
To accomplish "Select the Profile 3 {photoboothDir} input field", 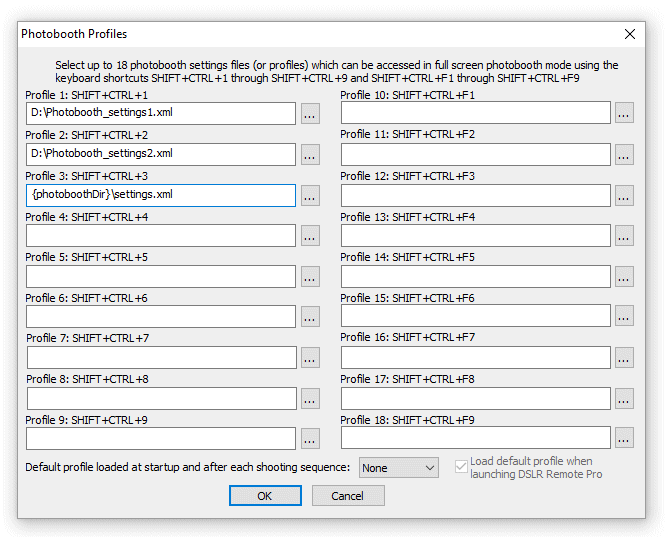I will pos(161,195).
